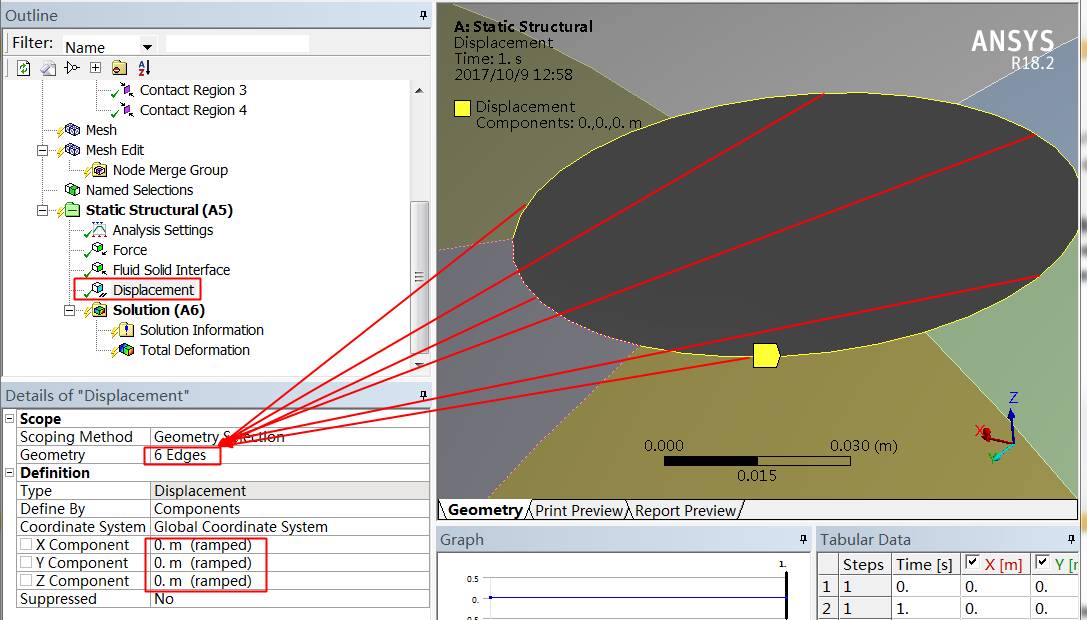Select Node Merge Group in tree

click(x=170, y=170)
